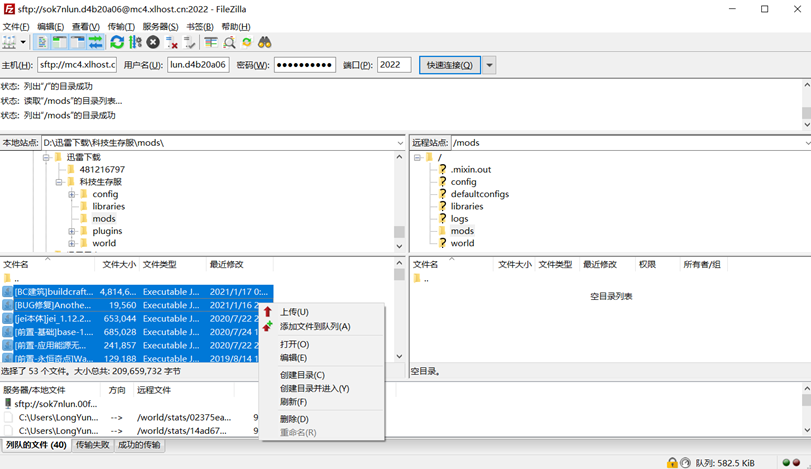Switch to 列队的文件 (40) tab
This screenshot has width=811, height=469.
pos(36,445)
